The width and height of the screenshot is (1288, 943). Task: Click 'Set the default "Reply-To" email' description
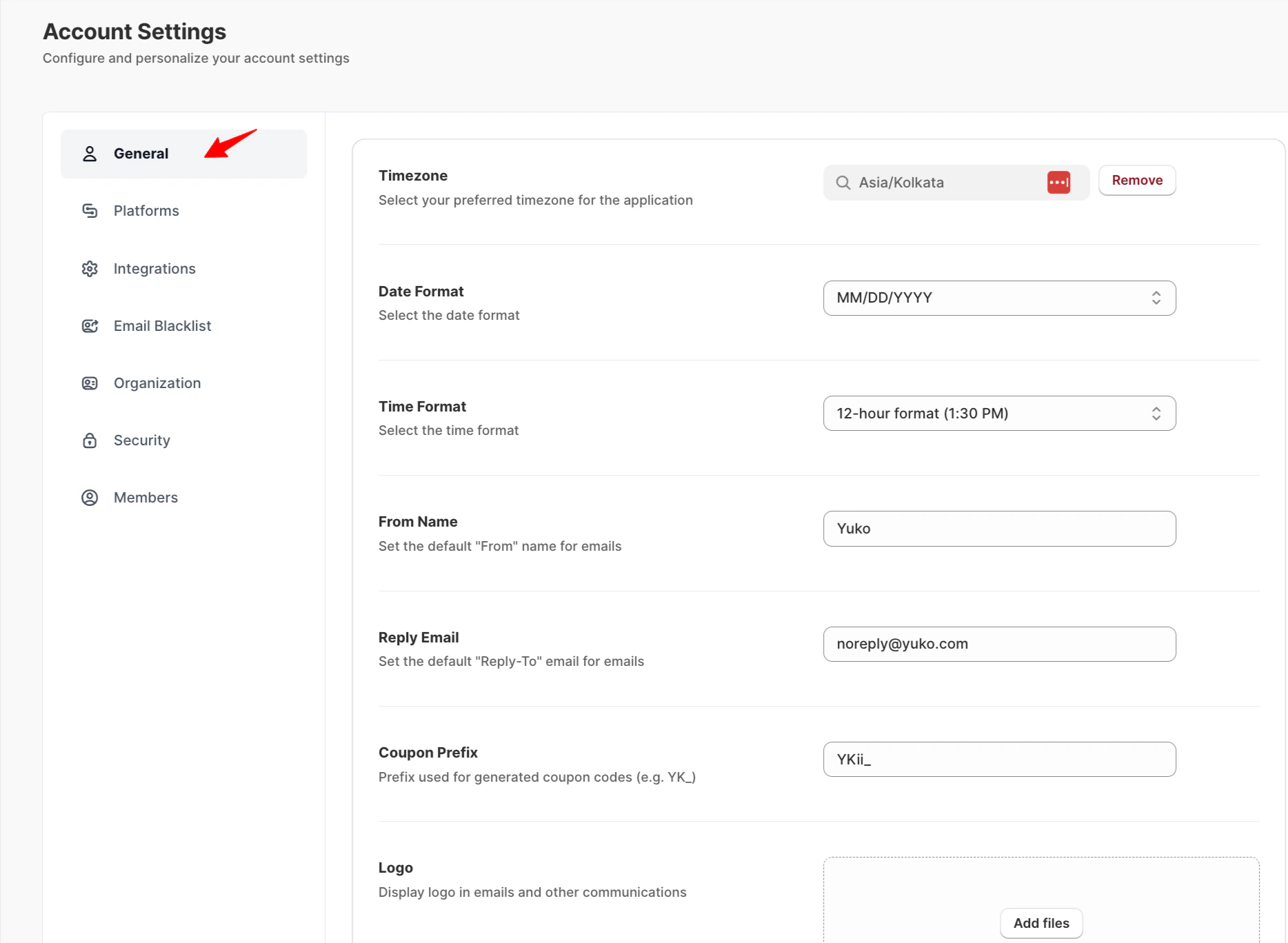point(511,661)
